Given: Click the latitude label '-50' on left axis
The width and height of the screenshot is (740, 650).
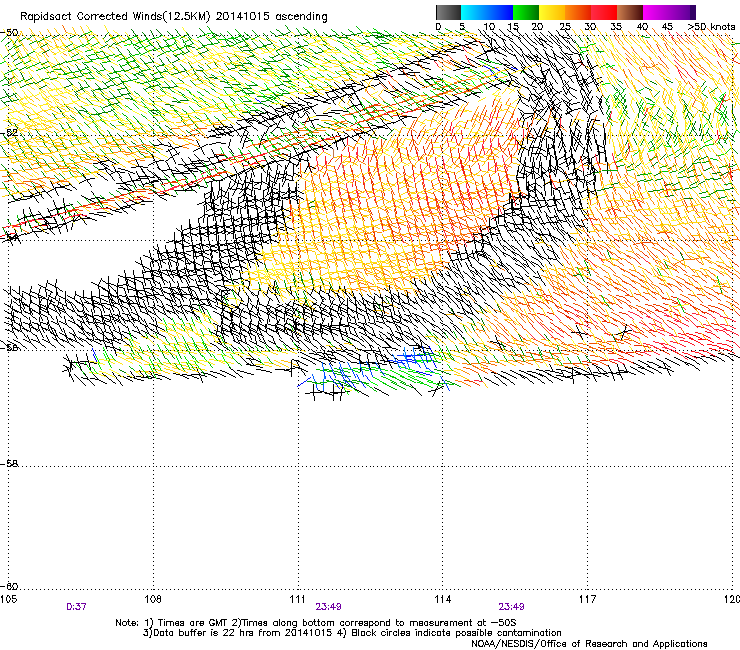Looking at the screenshot, I should pos(9,33).
